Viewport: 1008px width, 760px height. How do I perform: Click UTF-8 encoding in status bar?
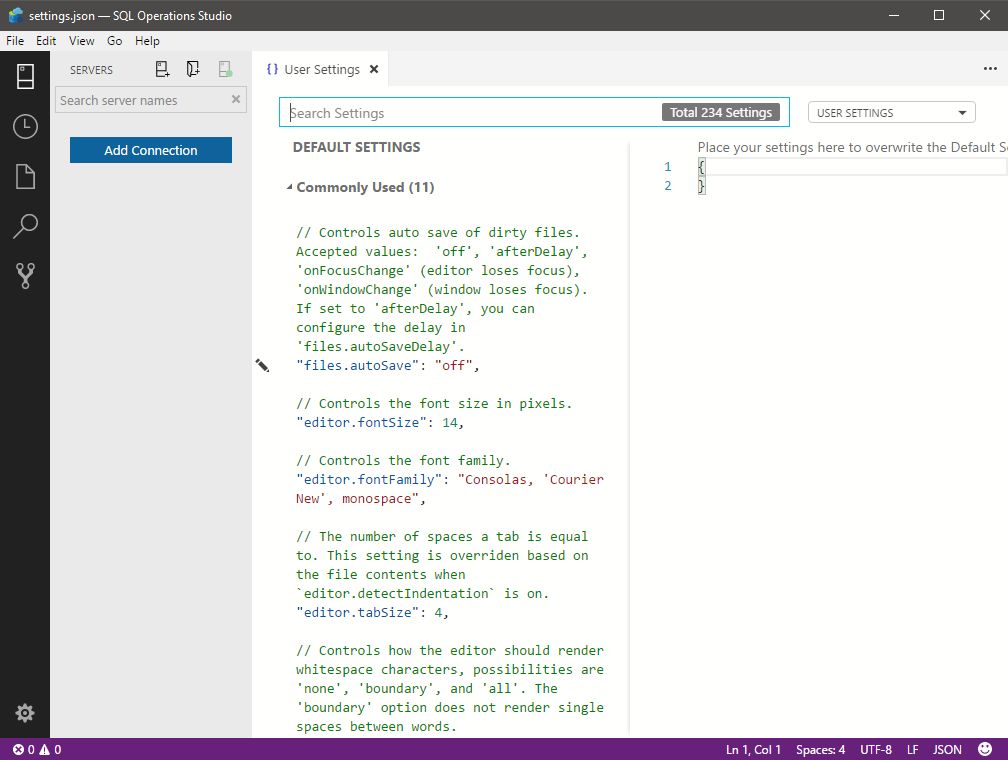click(x=876, y=749)
